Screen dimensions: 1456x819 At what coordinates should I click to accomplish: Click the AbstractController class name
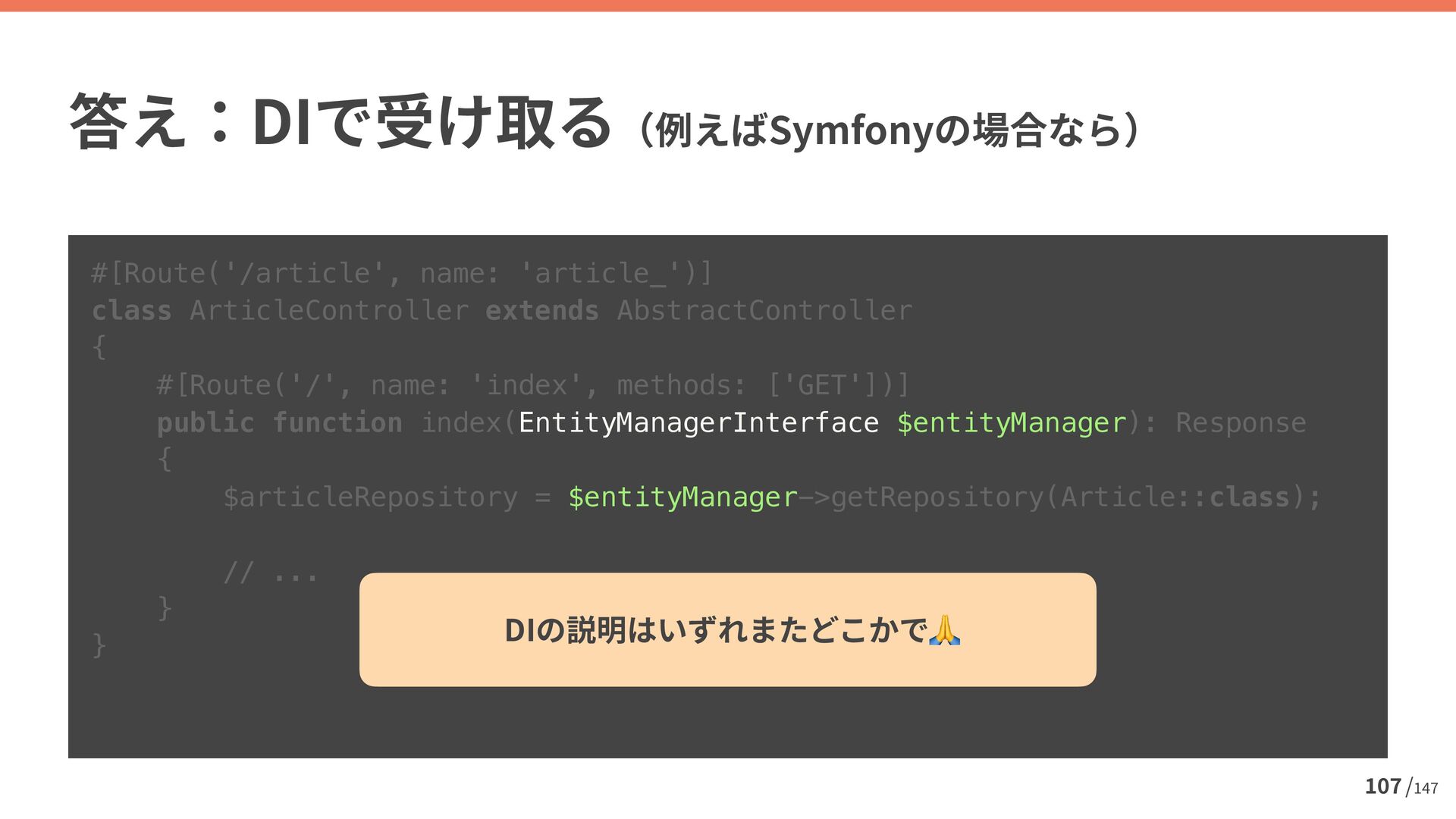pos(764,310)
